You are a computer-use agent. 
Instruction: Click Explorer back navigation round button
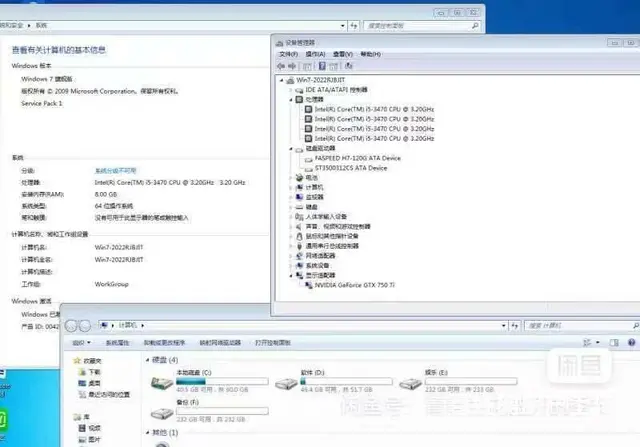[71, 326]
